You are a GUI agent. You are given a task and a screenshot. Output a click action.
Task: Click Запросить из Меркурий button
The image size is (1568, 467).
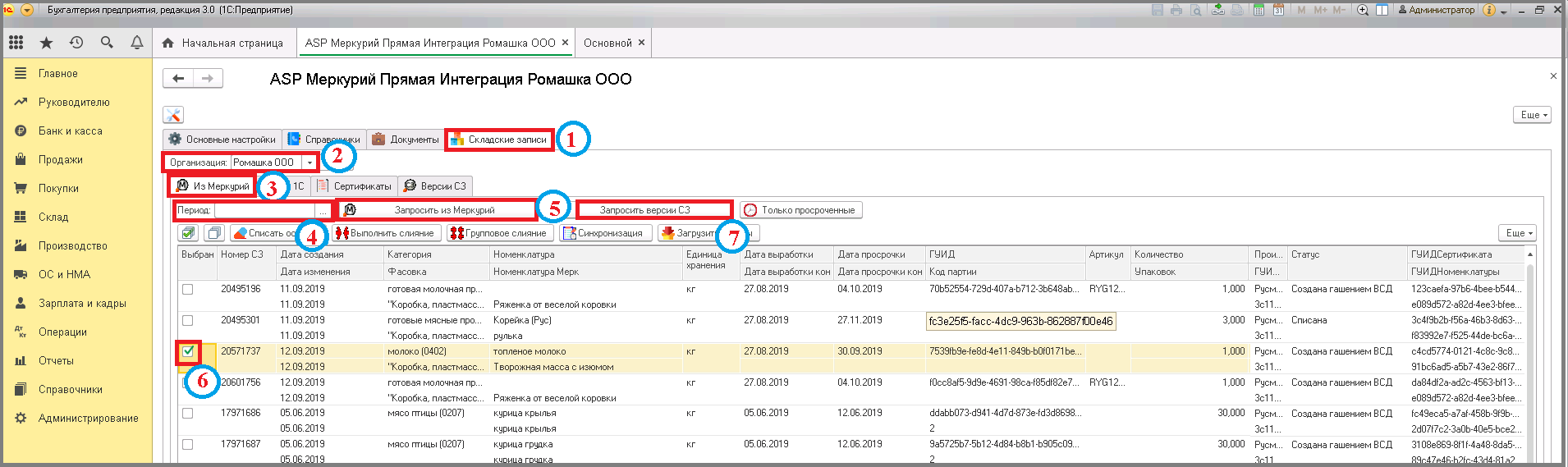tap(438, 210)
